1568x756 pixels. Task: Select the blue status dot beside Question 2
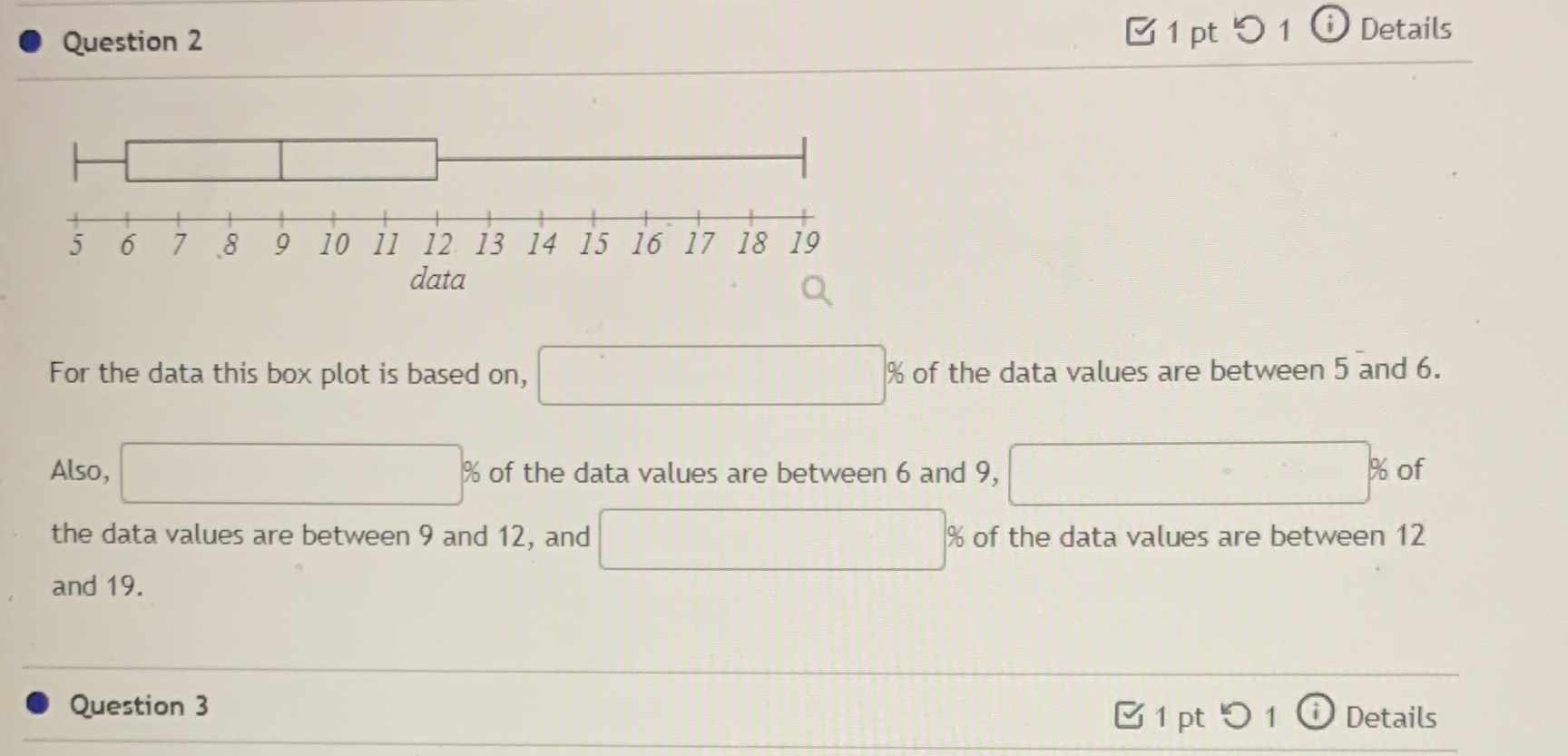pos(30,41)
